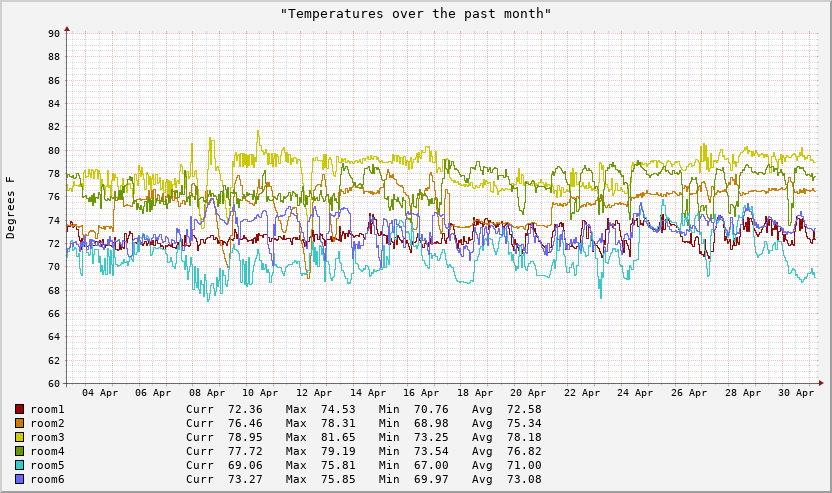
Task: Click the room4 green legend swatch
Action: point(20,451)
